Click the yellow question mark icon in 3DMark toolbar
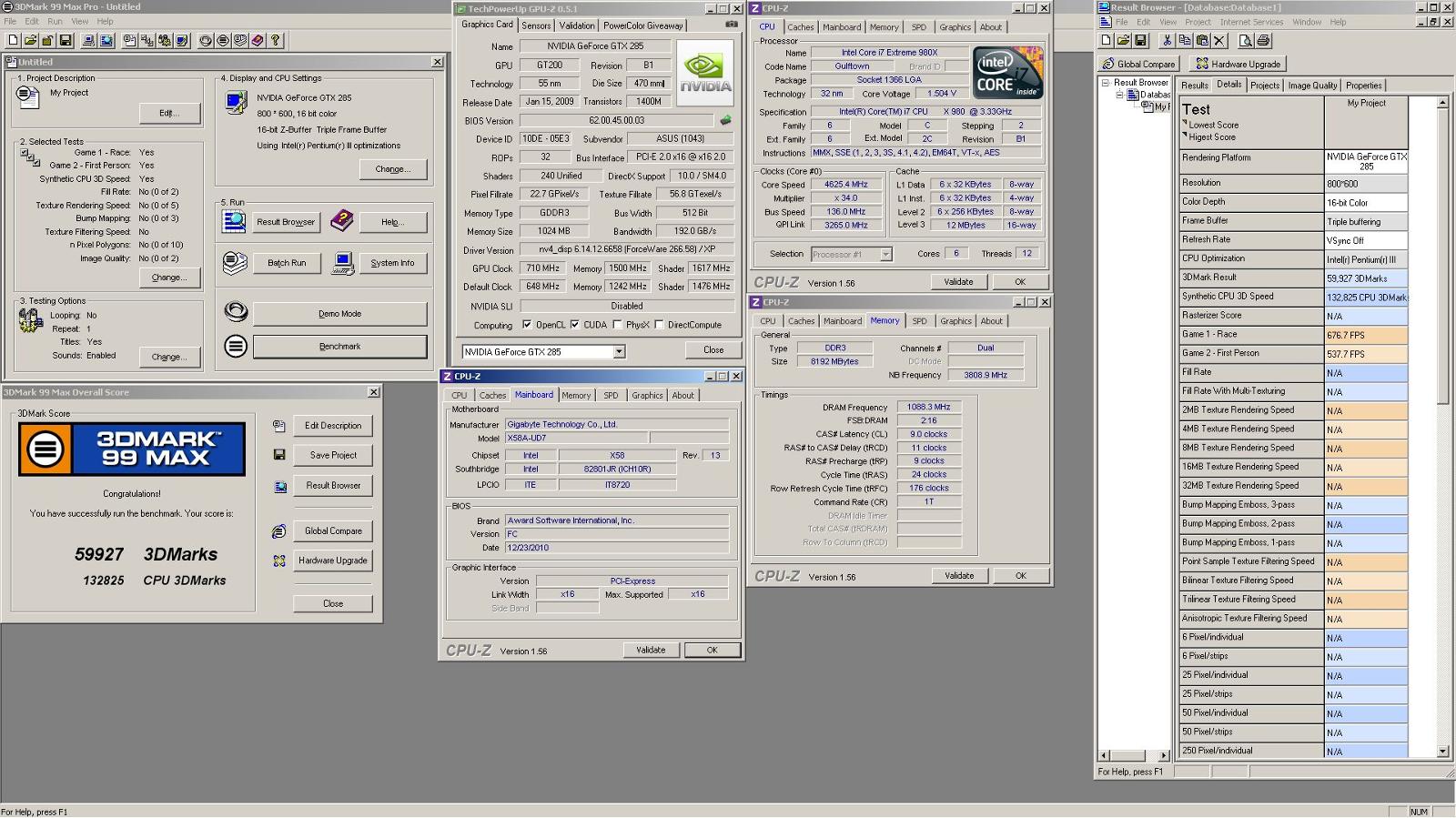The width and height of the screenshot is (1456, 818). [275, 40]
